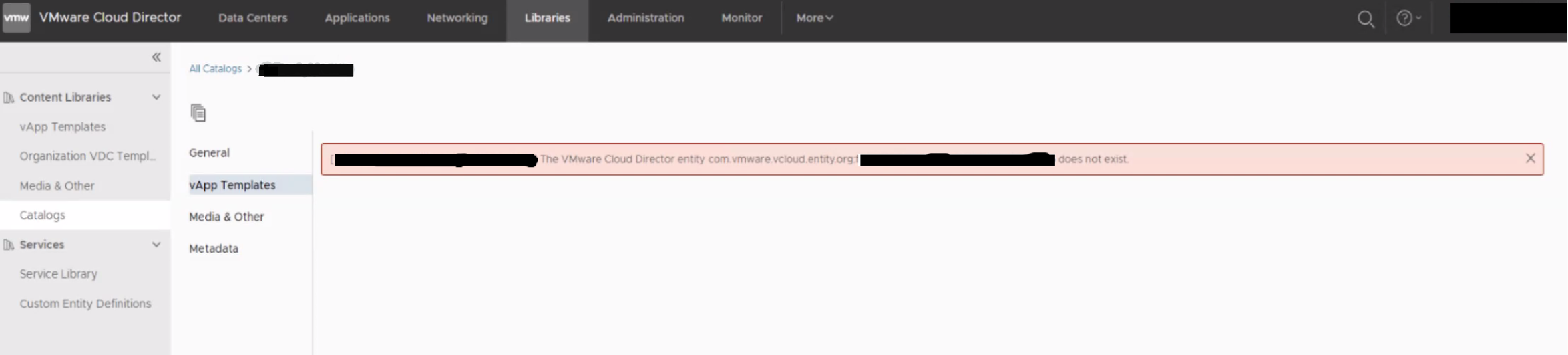Open the Metadata catalog section
Image resolution: width=1568 pixels, height=355 pixels.
click(x=214, y=249)
